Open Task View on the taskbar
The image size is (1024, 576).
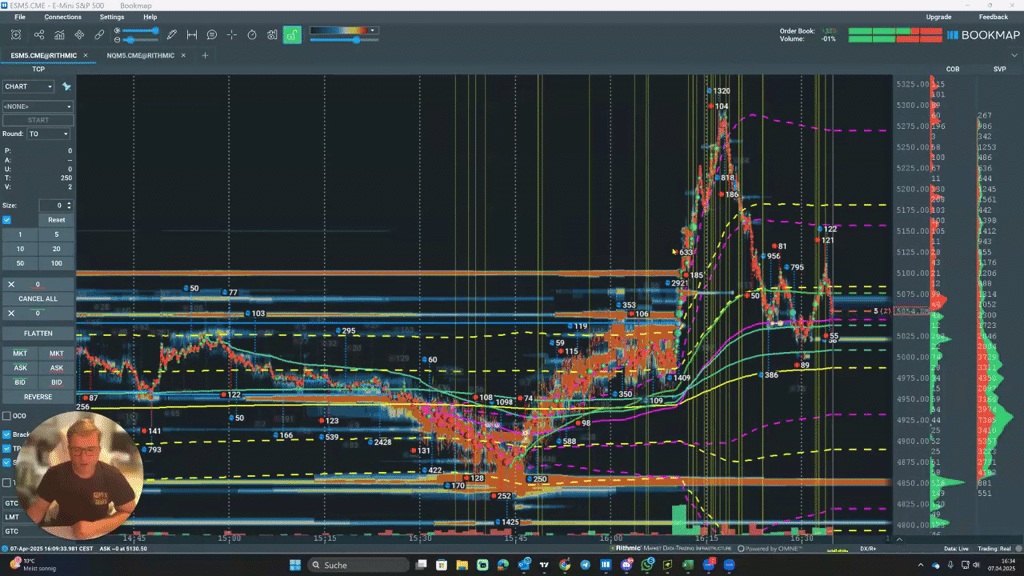point(421,565)
